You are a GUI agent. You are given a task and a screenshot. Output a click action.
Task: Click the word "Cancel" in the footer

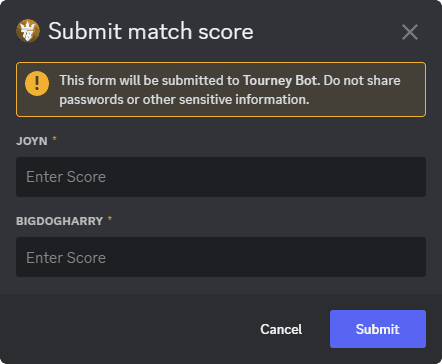point(281,329)
